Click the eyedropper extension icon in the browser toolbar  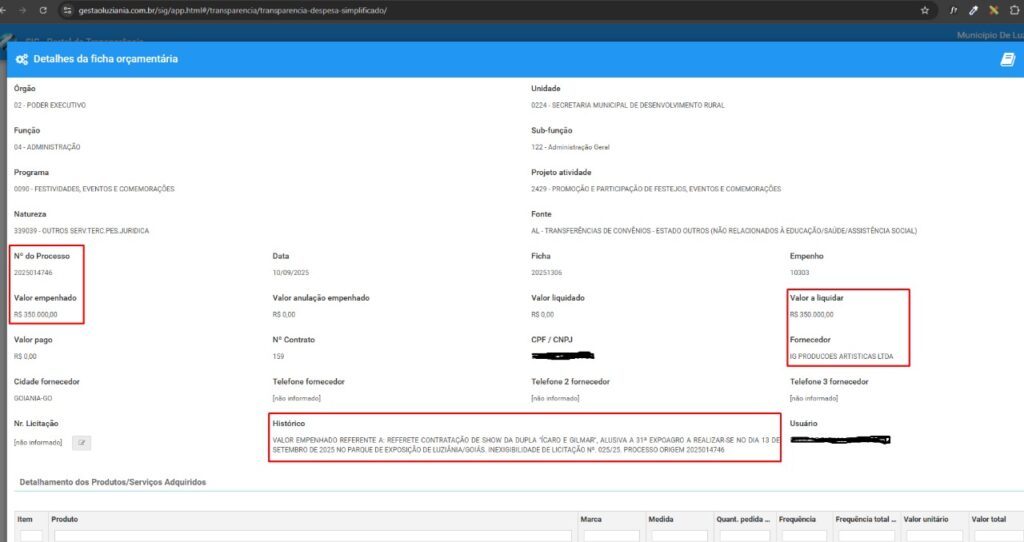[x=973, y=9]
